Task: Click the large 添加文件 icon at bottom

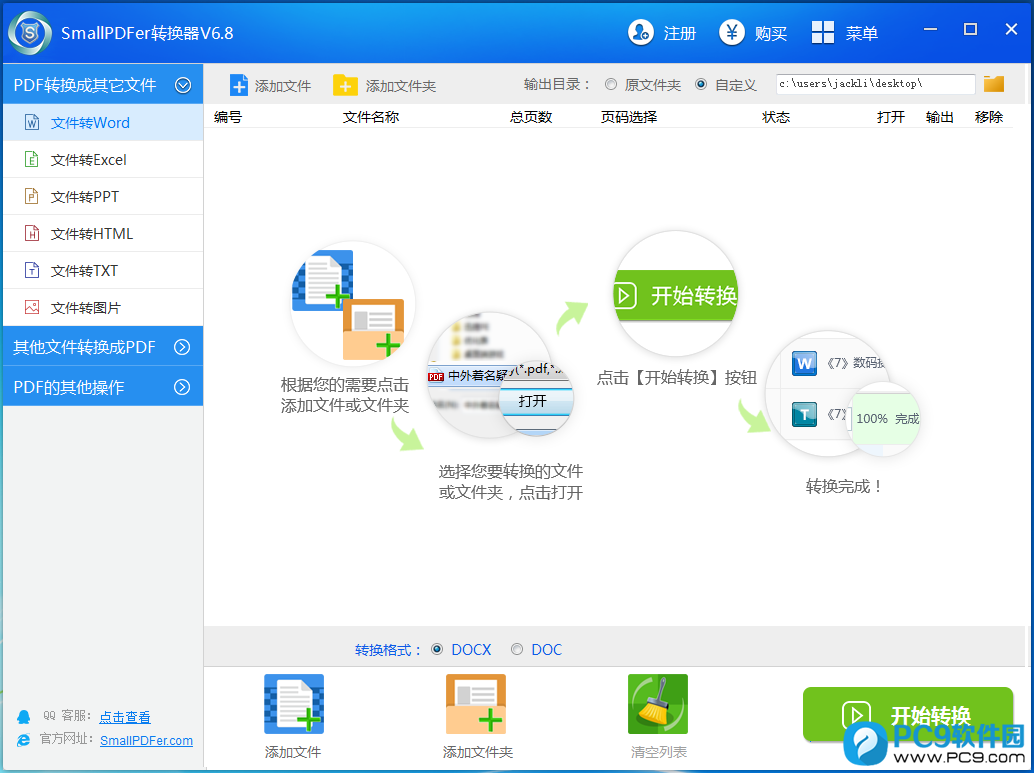Action: [293, 704]
